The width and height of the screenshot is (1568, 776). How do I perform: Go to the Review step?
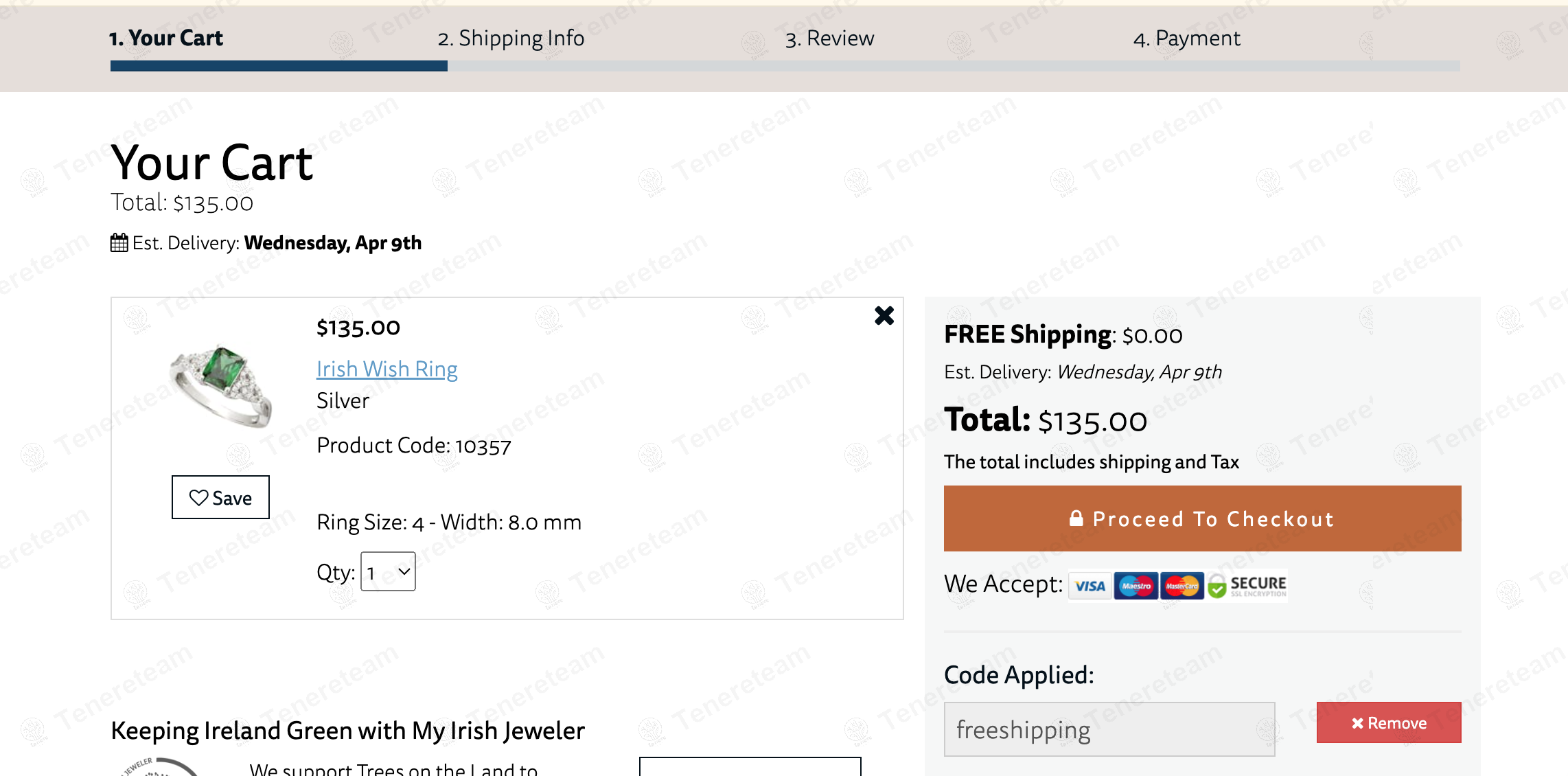pyautogui.click(x=829, y=38)
